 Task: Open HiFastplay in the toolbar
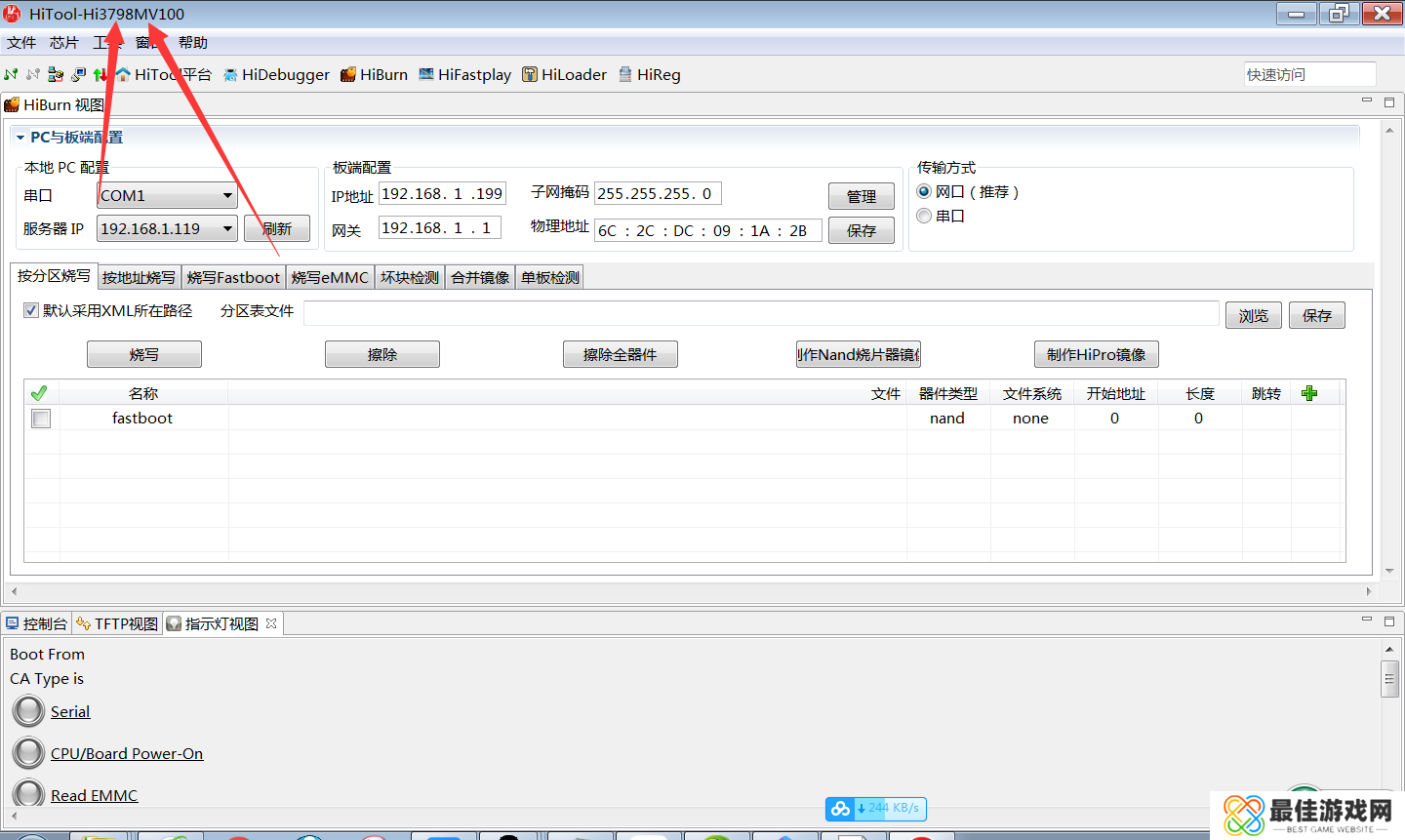coord(464,75)
